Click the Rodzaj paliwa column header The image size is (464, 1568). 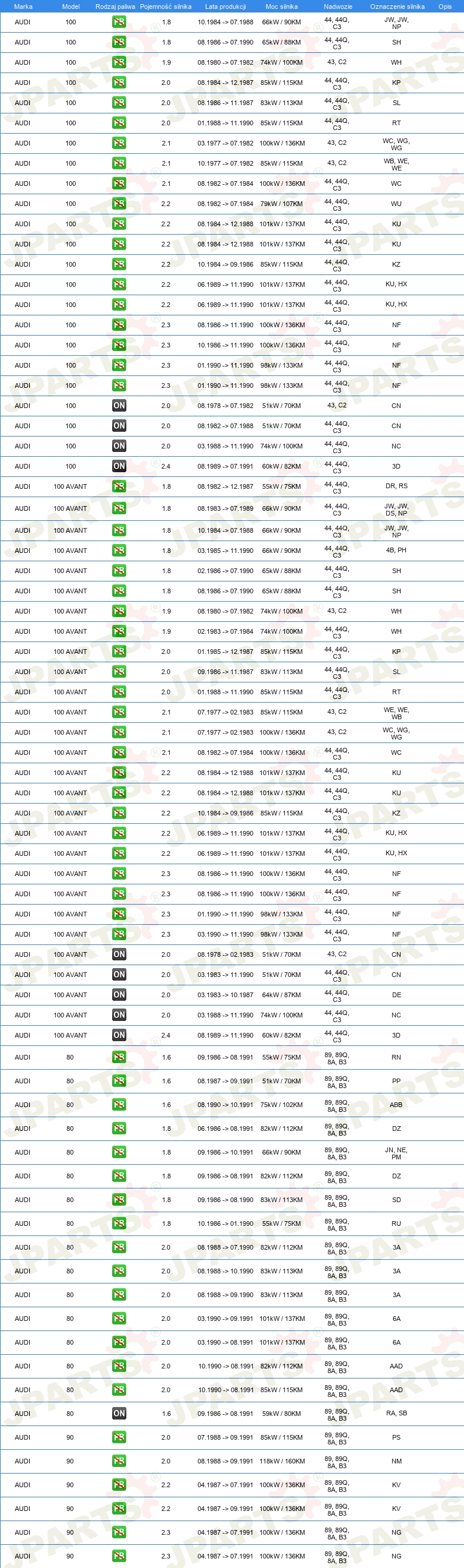coord(116,7)
